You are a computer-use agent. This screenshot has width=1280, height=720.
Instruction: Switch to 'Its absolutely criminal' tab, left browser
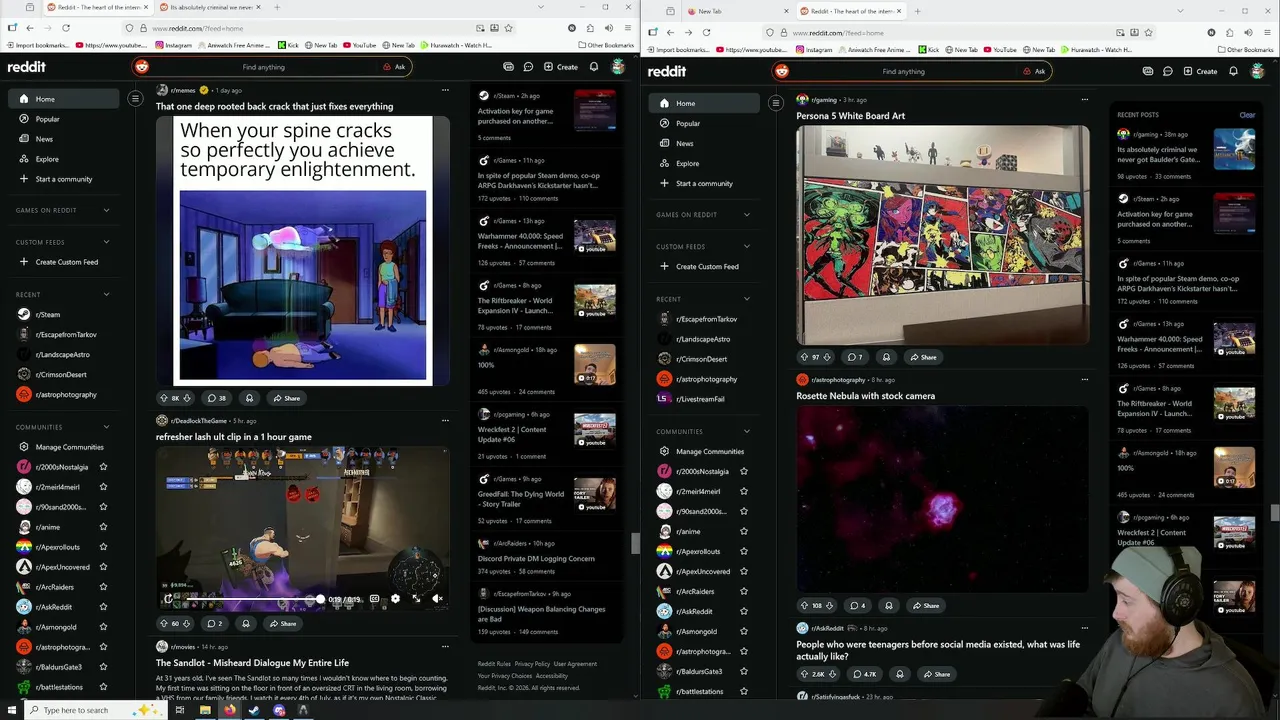point(209,7)
